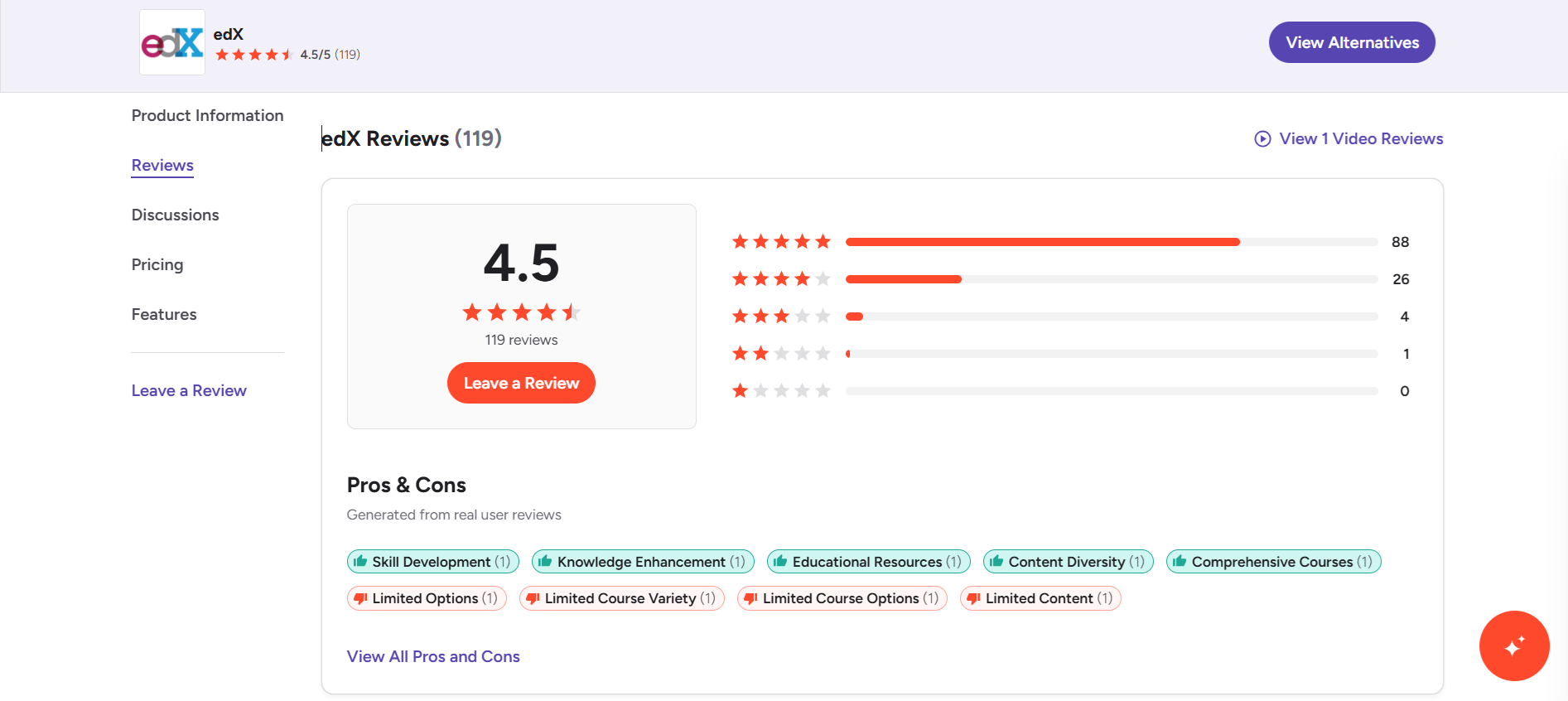1568x701 pixels.
Task: Select the Knowledge Enhancement pro tag
Action: [x=643, y=562]
